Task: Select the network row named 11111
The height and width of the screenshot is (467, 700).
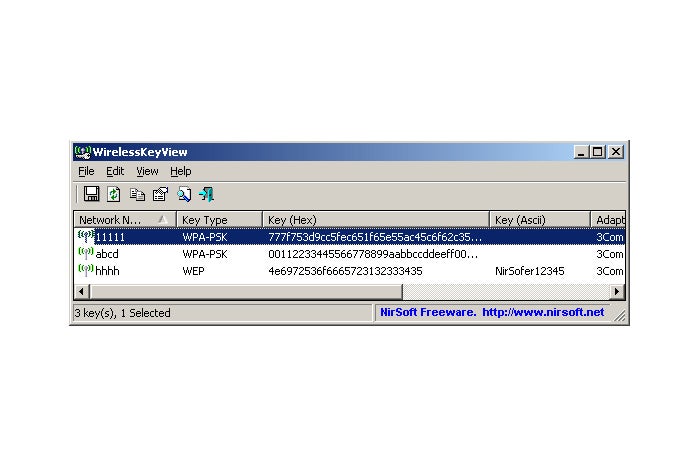Action: pyautogui.click(x=350, y=237)
